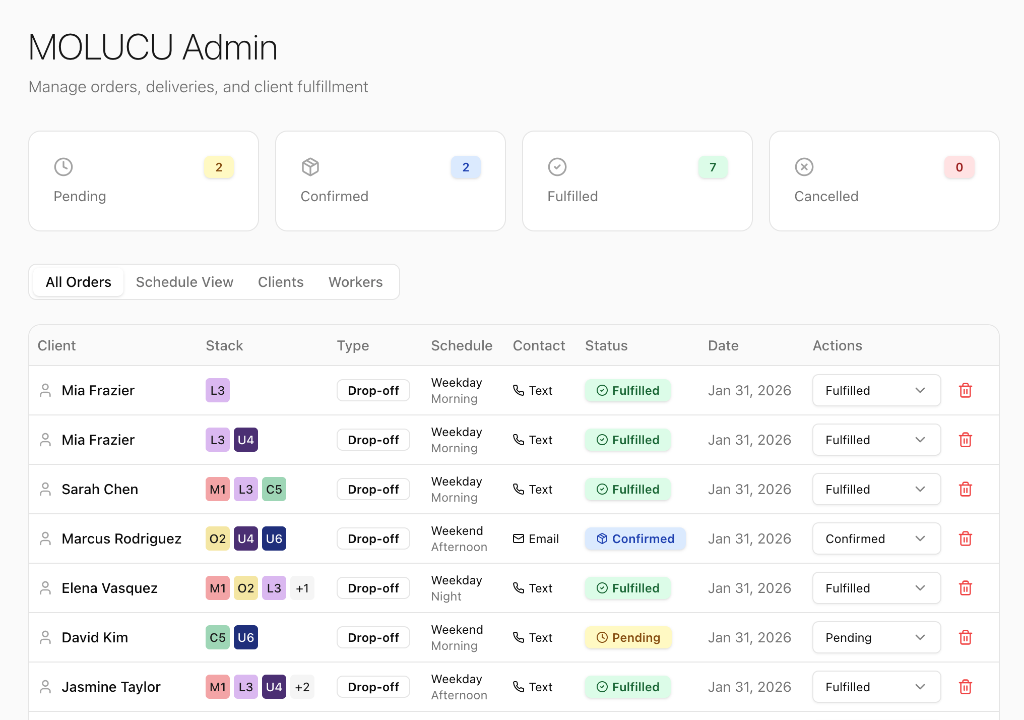Click the person icon beside Jasmine Taylor

click(45, 687)
